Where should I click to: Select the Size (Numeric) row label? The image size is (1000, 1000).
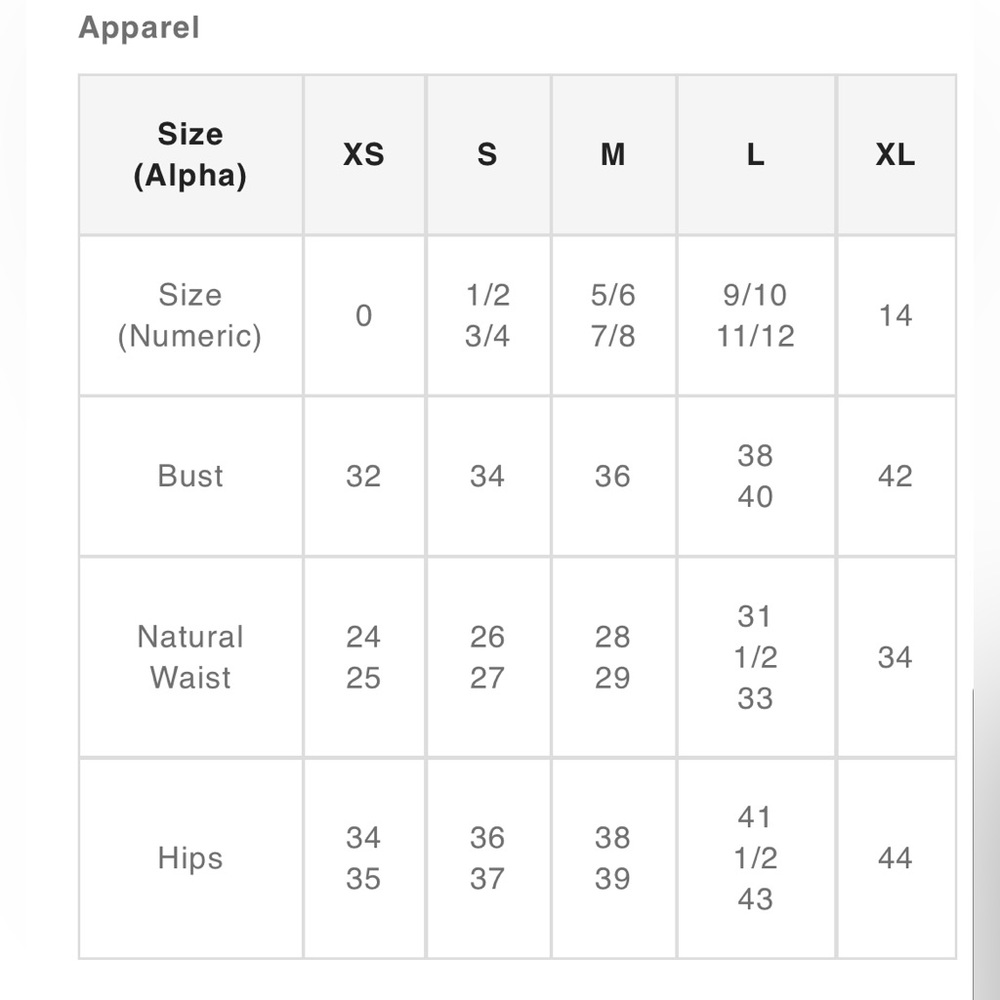point(190,316)
